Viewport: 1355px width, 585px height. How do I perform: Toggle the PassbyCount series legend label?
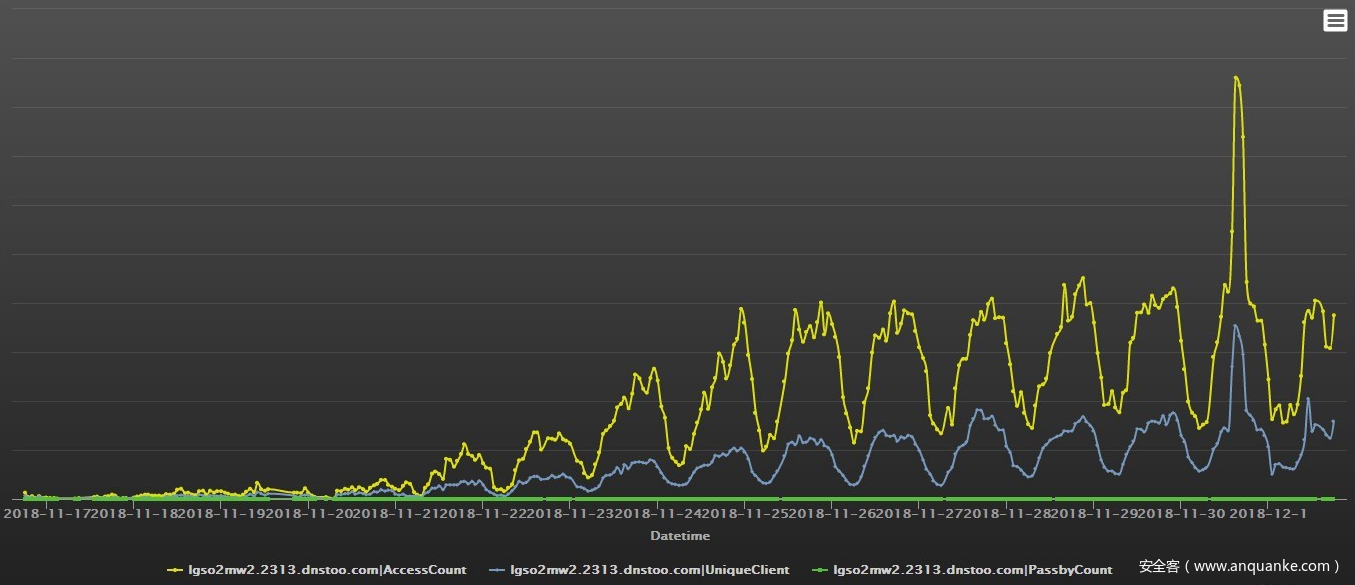972,570
